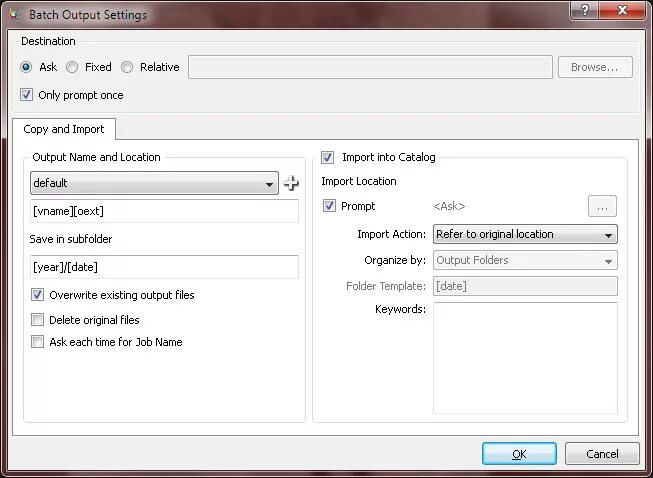
Task: Click the OK button
Action: [519, 453]
